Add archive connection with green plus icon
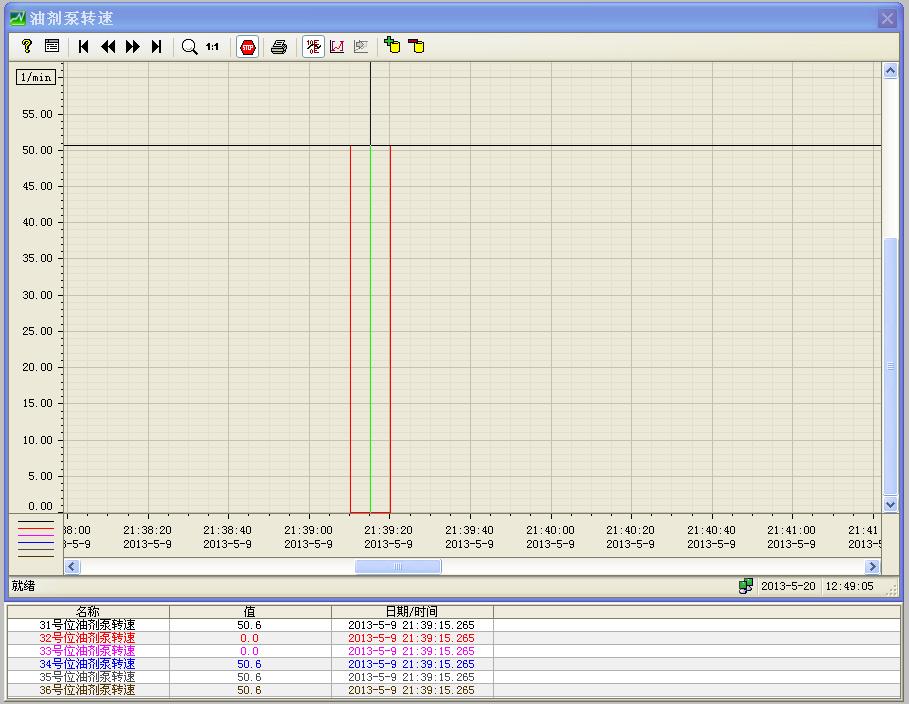This screenshot has width=909, height=704. [392, 45]
